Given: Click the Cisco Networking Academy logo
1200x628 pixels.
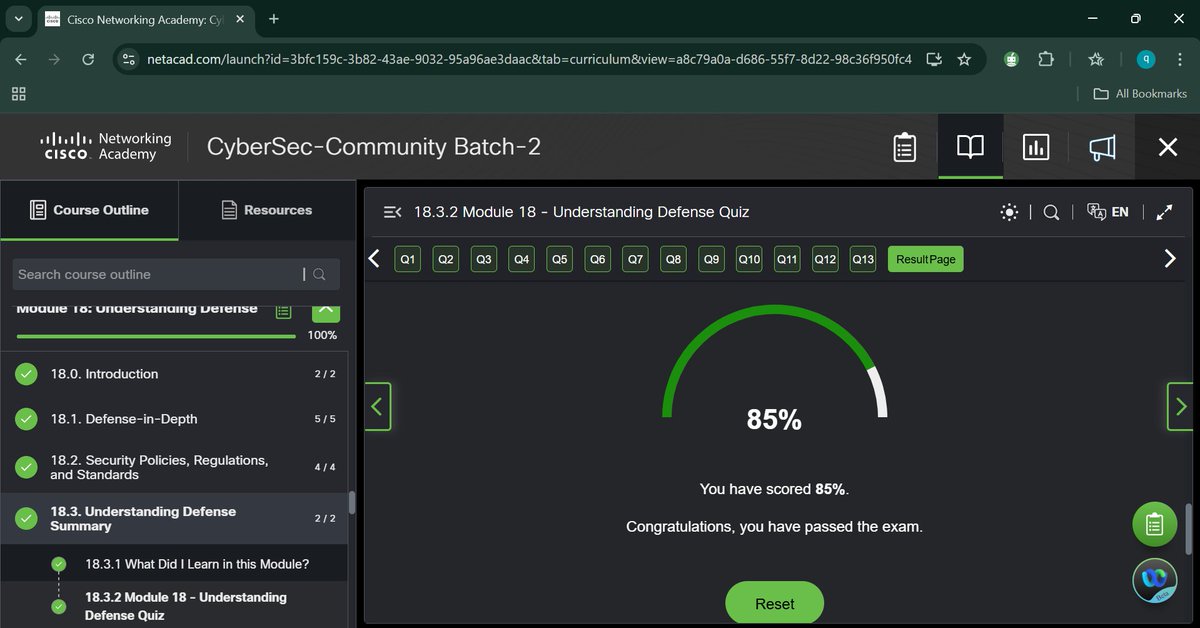Looking at the screenshot, I should click(106, 146).
